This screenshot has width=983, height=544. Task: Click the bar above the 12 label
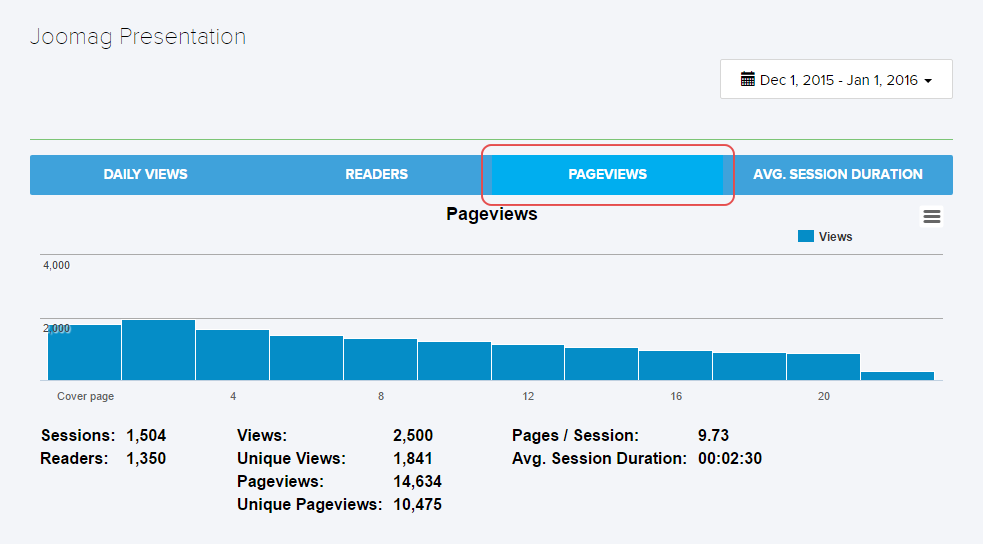pyautogui.click(x=528, y=363)
